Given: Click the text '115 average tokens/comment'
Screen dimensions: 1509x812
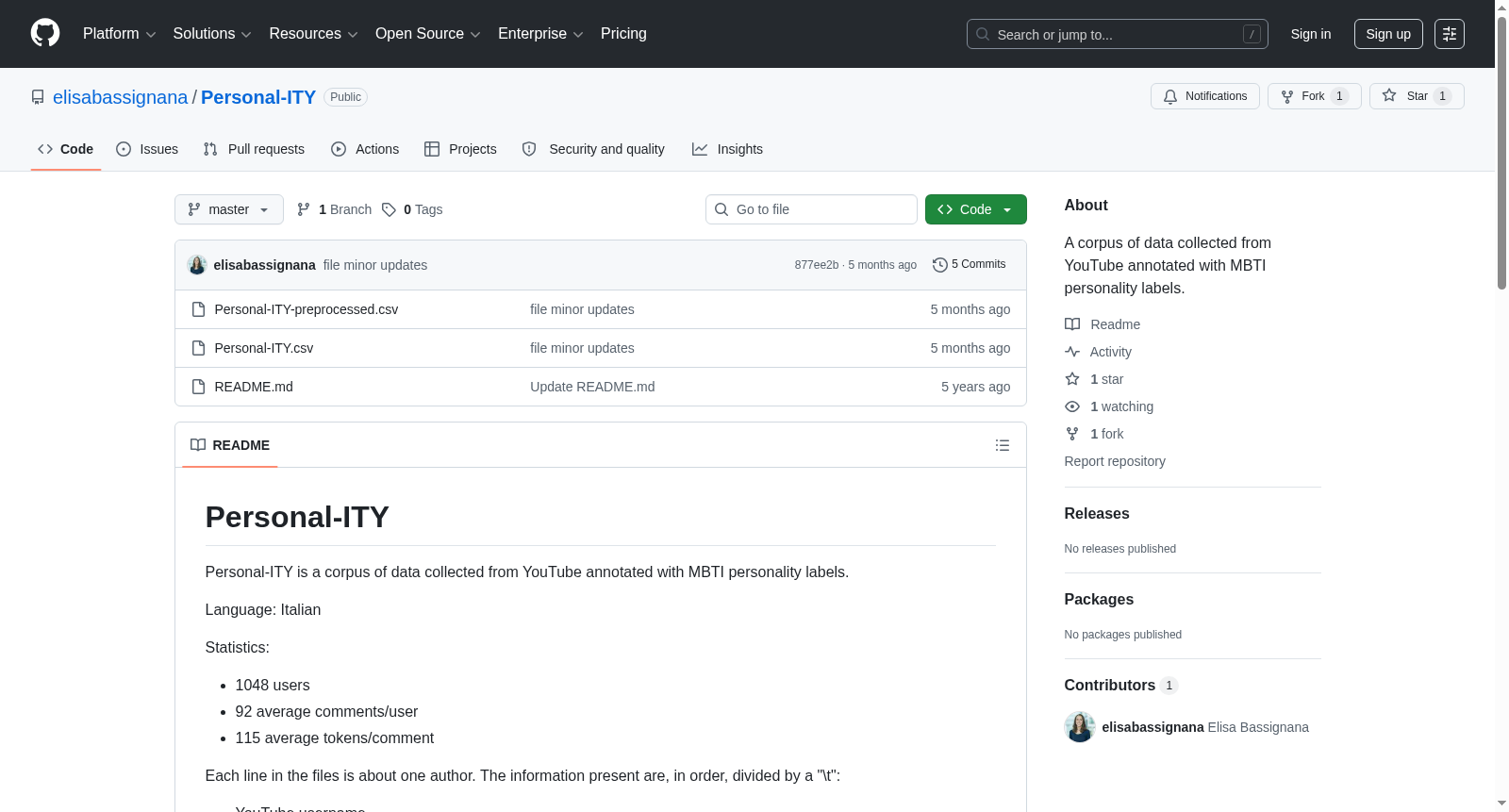Looking at the screenshot, I should (335, 738).
